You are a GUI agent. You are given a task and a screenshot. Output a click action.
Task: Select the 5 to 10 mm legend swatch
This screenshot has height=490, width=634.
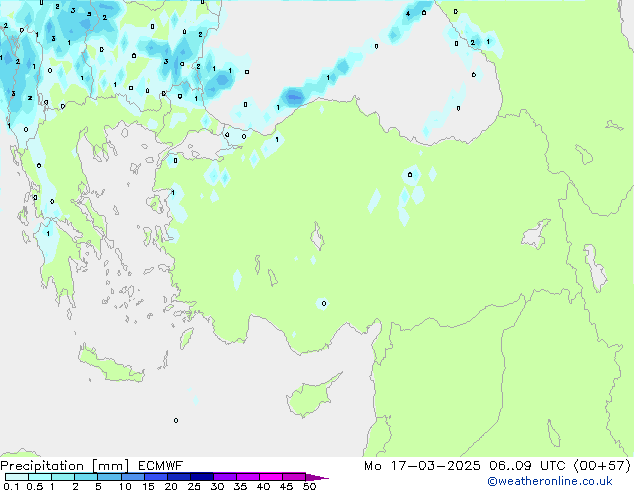click(x=109, y=477)
